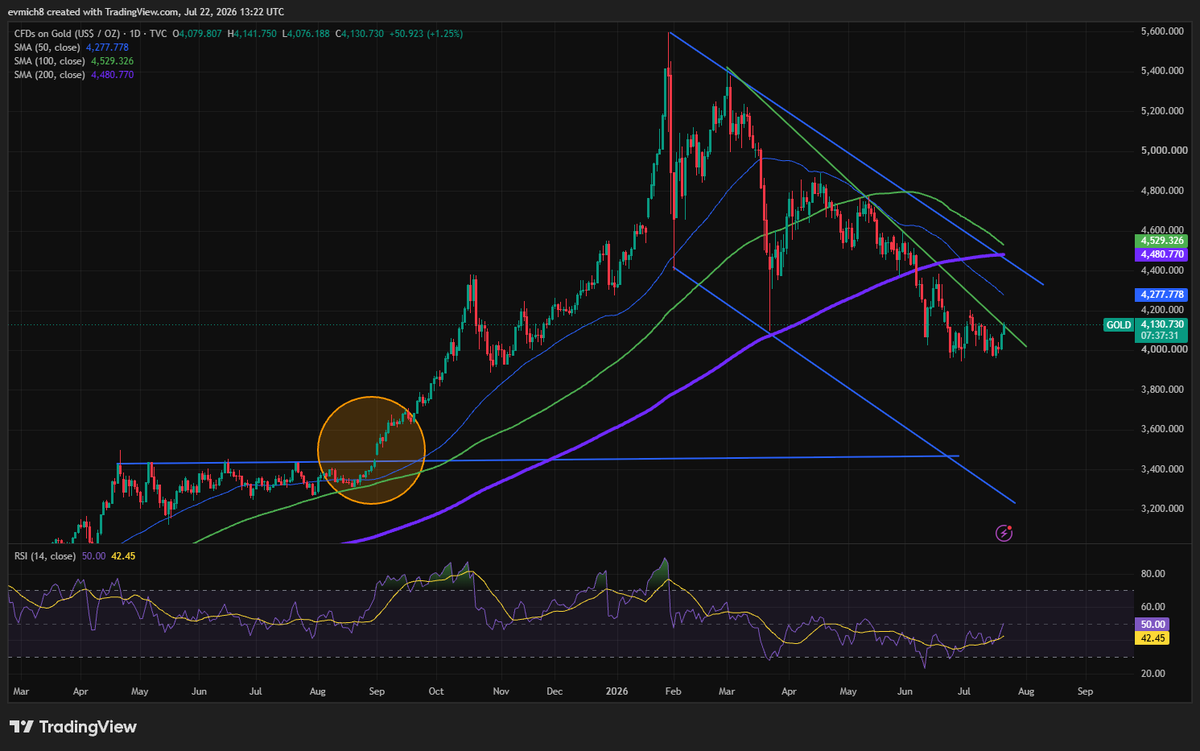This screenshot has height=751, width=1200.
Task: Click the 4,000.000 price axis label
Action: coord(1162,350)
